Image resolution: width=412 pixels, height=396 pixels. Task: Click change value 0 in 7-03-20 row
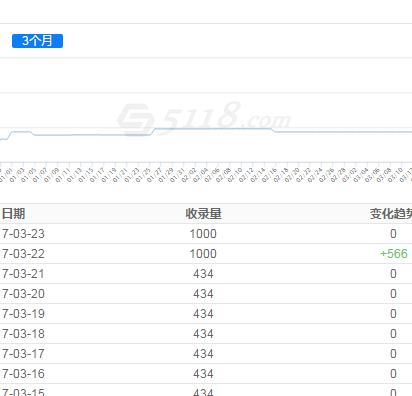click(x=393, y=294)
